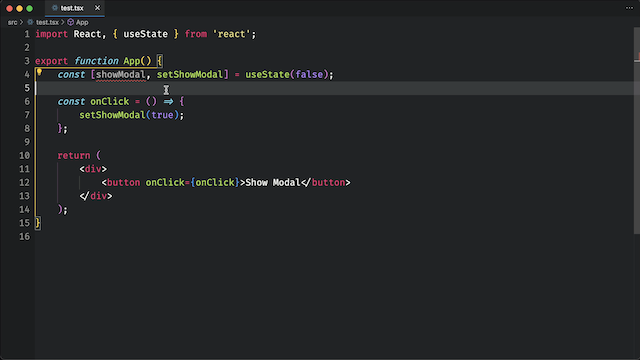Click the underlined showModal variable

120,75
